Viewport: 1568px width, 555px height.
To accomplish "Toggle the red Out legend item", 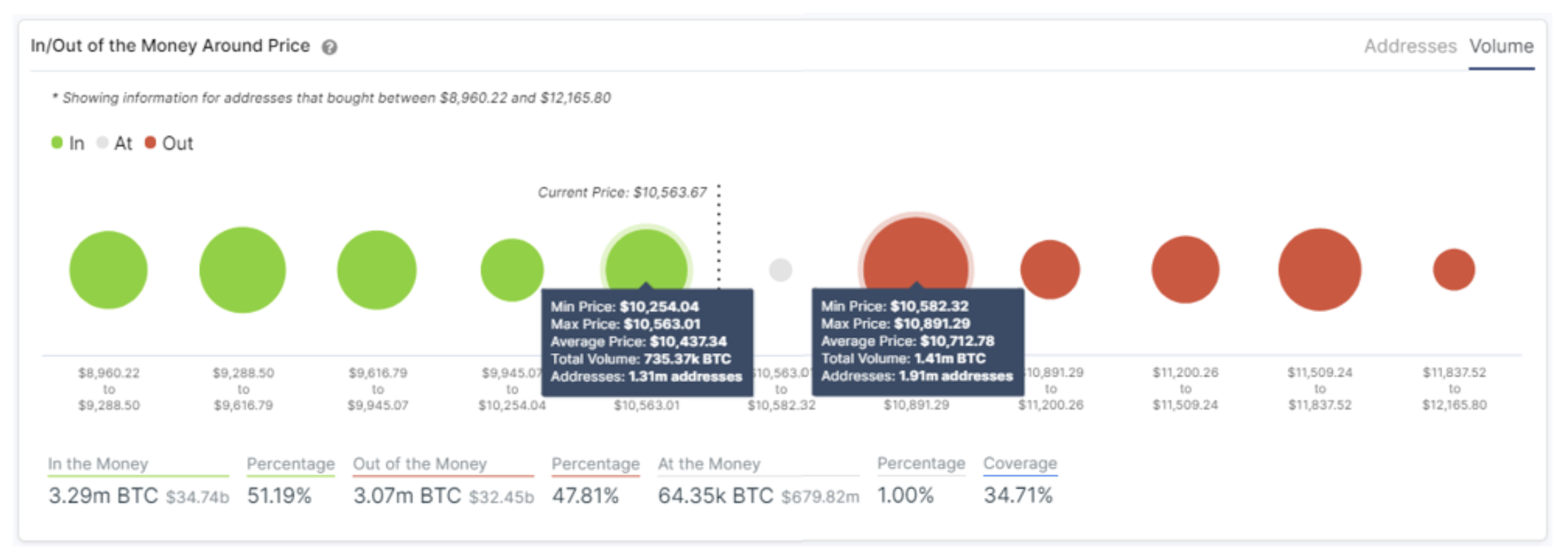I will (x=169, y=143).
